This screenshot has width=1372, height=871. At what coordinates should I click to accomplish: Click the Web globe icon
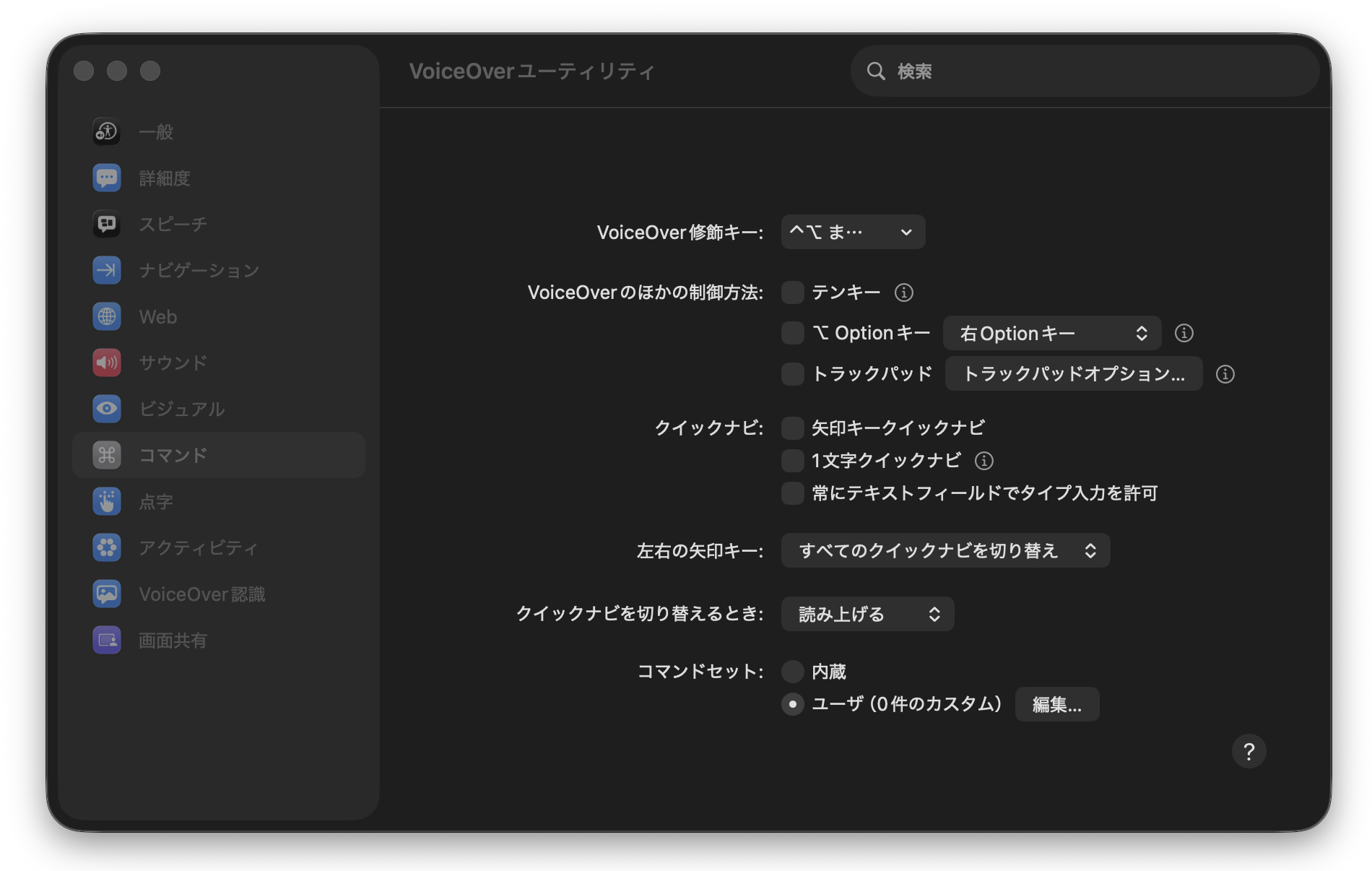click(107, 316)
